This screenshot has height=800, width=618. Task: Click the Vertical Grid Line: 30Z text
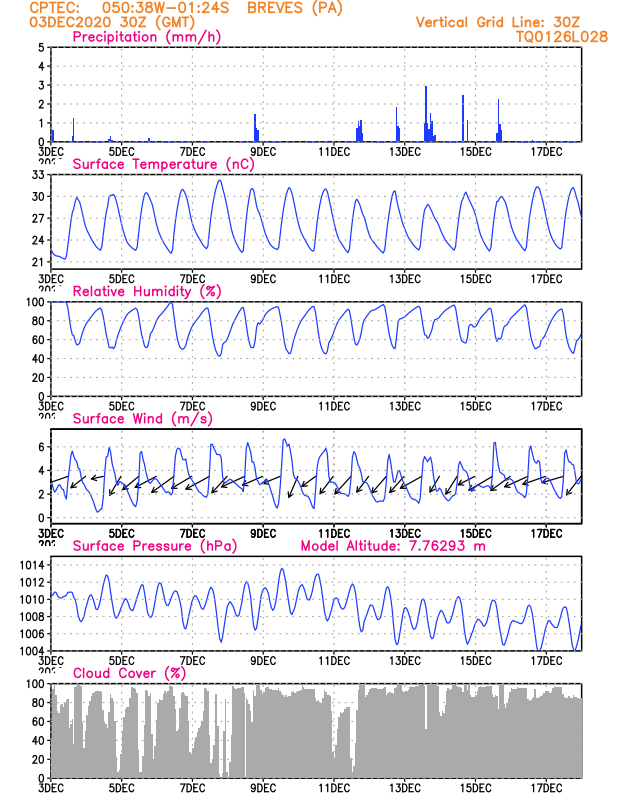point(498,22)
